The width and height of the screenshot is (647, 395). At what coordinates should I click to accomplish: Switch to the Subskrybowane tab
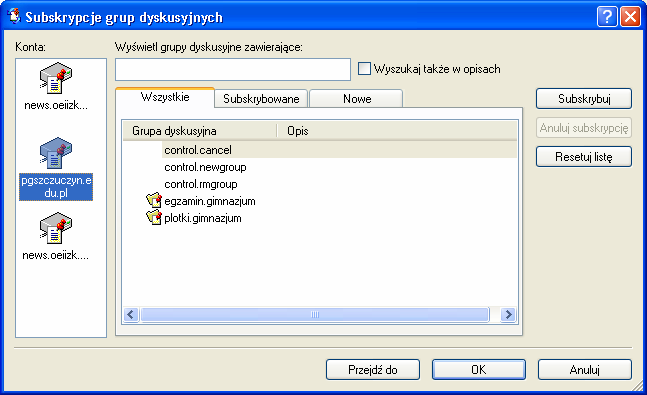tap(261, 99)
